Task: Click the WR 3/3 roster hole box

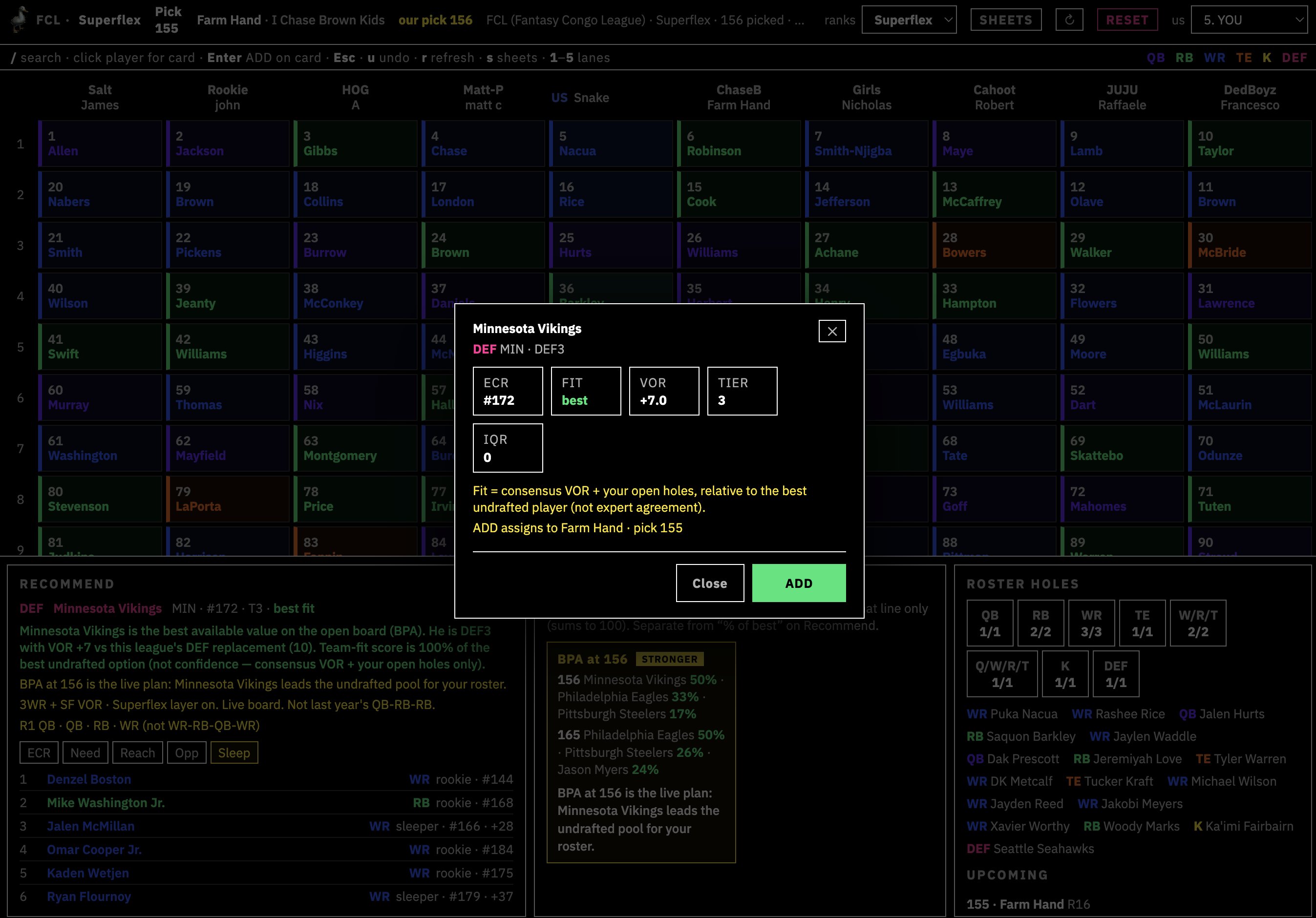Action: [1091, 624]
